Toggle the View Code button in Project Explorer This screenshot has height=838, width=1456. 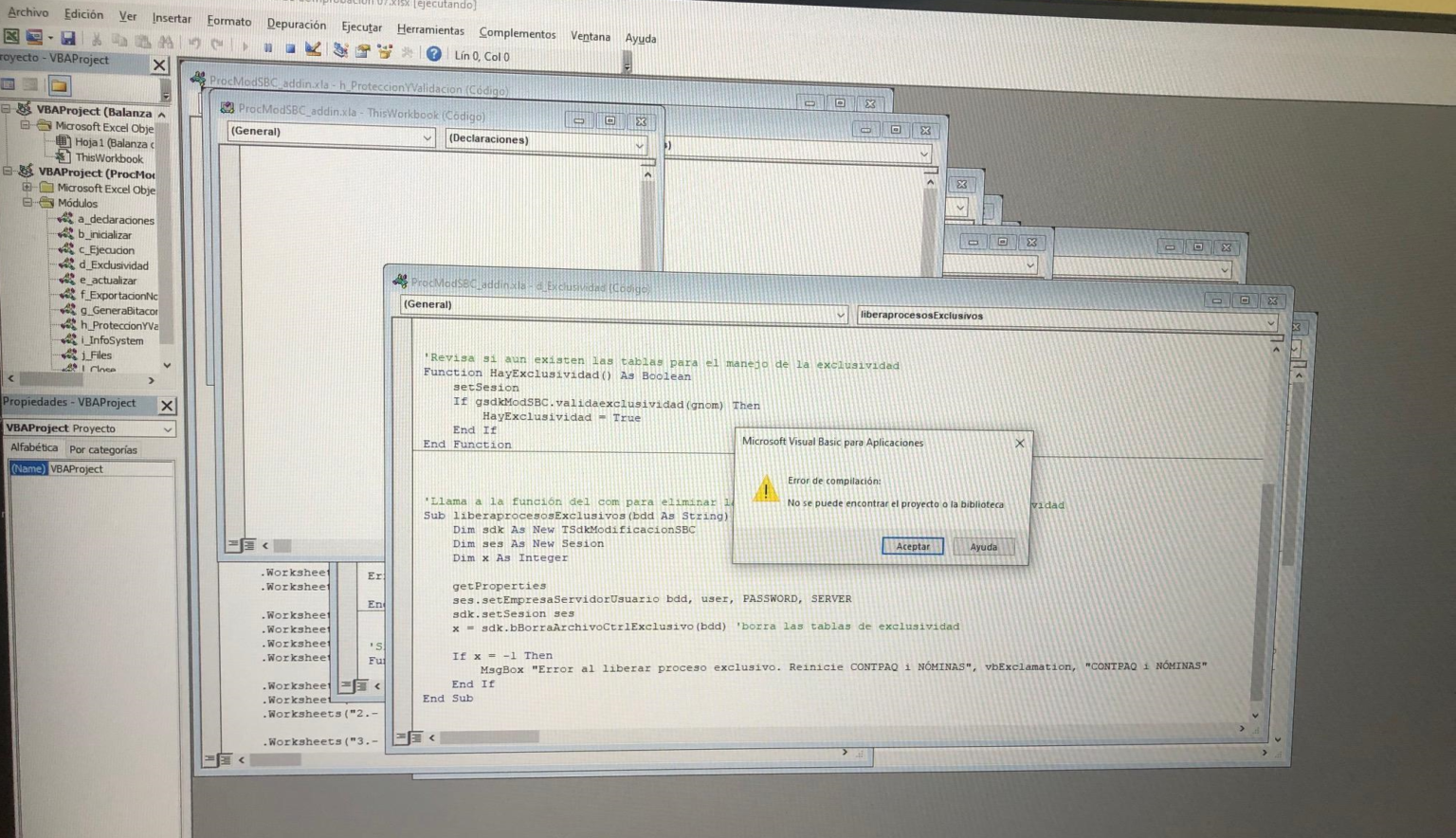coord(9,84)
